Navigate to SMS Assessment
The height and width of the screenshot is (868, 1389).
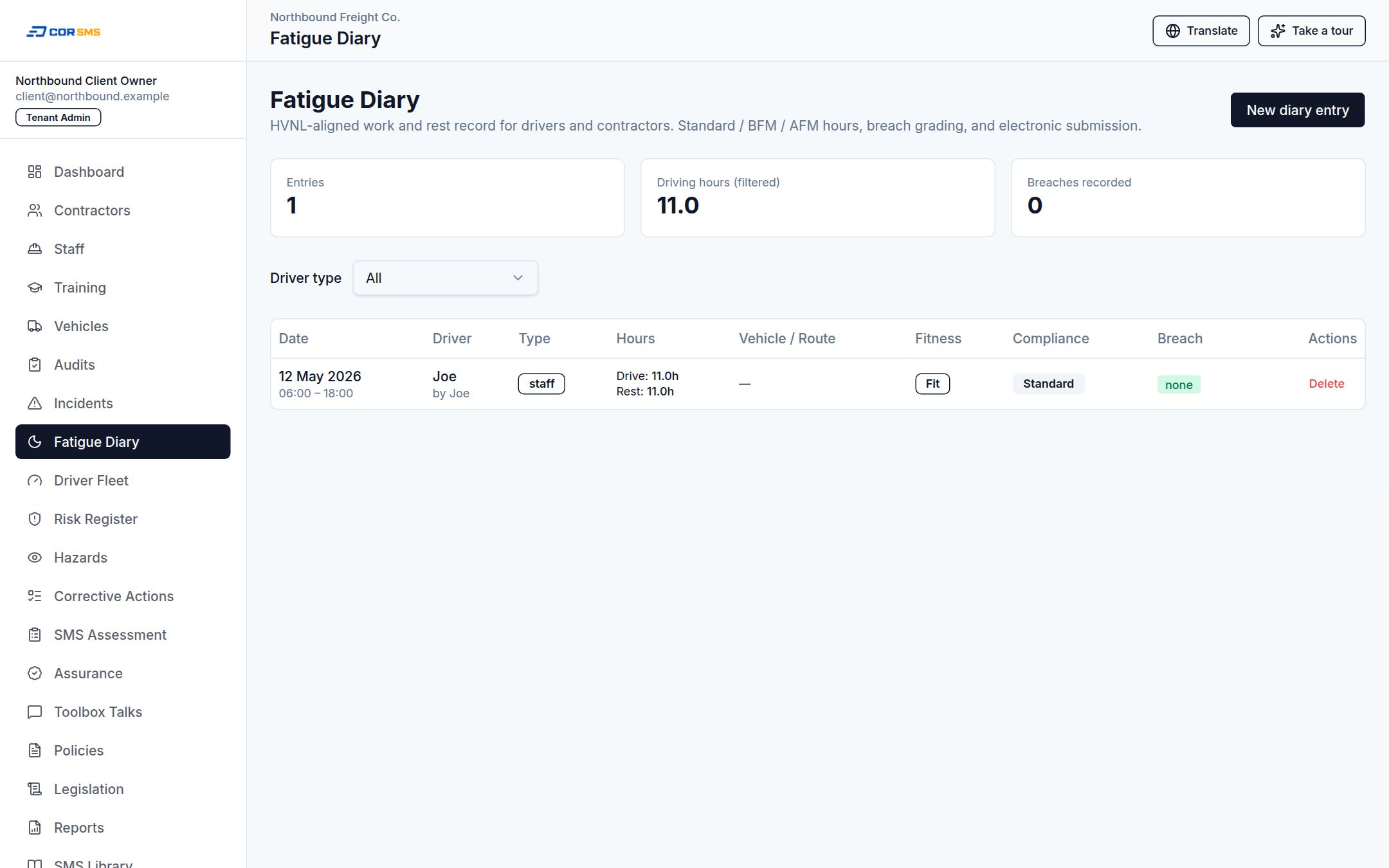(123, 635)
